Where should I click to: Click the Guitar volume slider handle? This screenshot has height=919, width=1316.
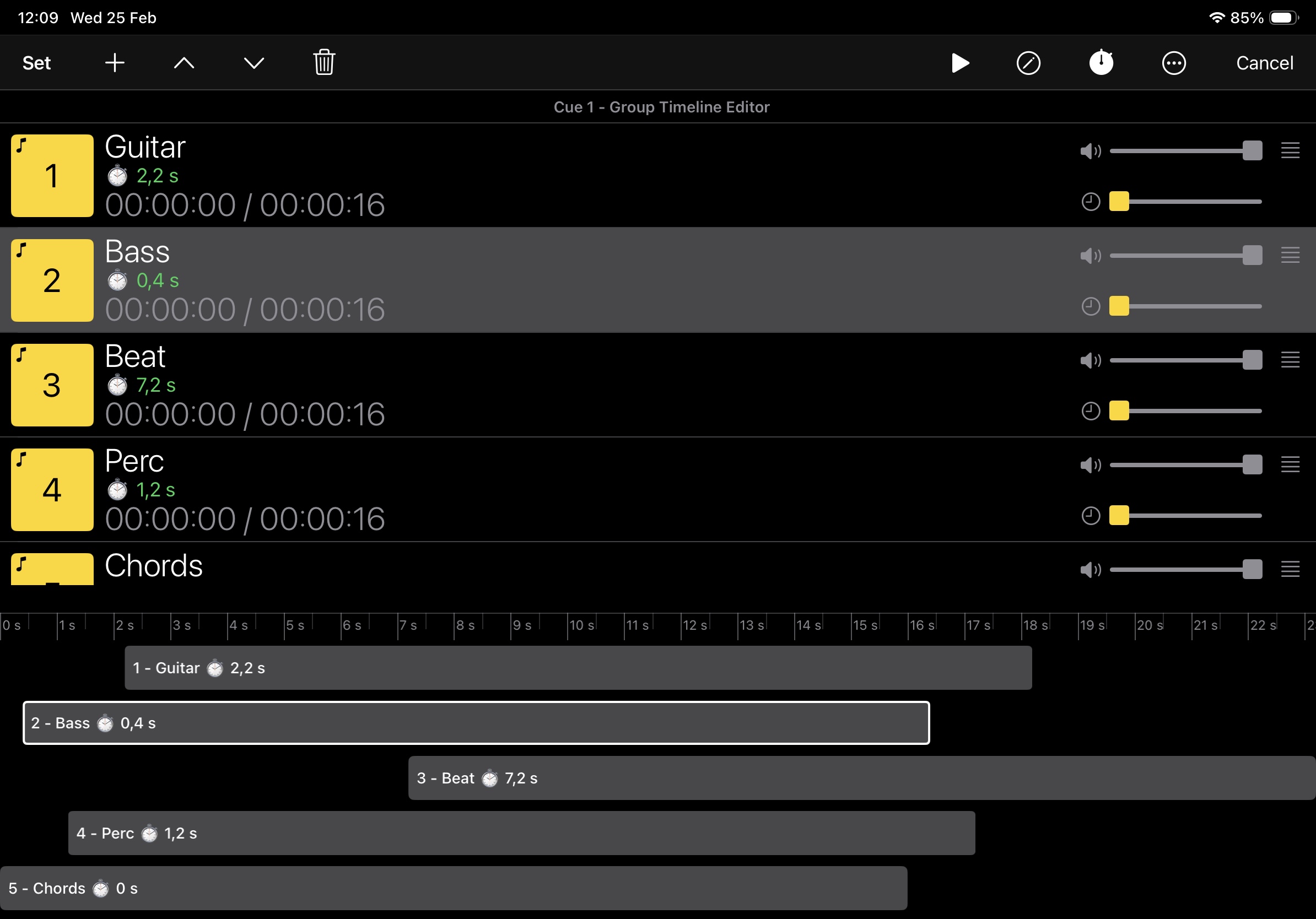1252,152
